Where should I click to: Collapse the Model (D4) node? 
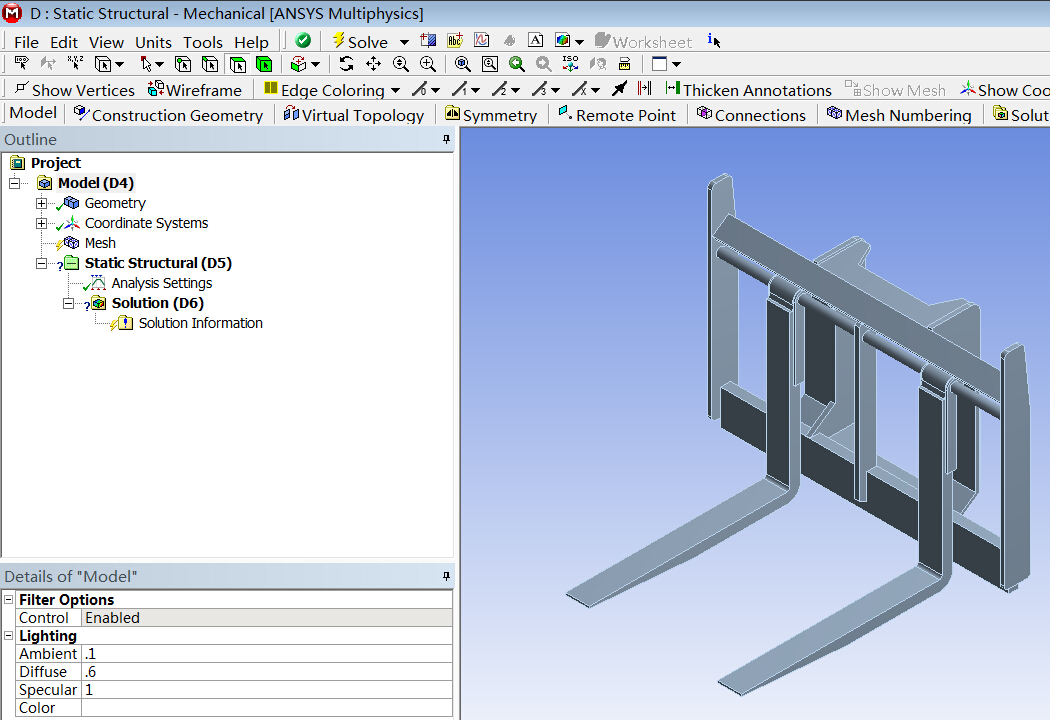tap(15, 183)
